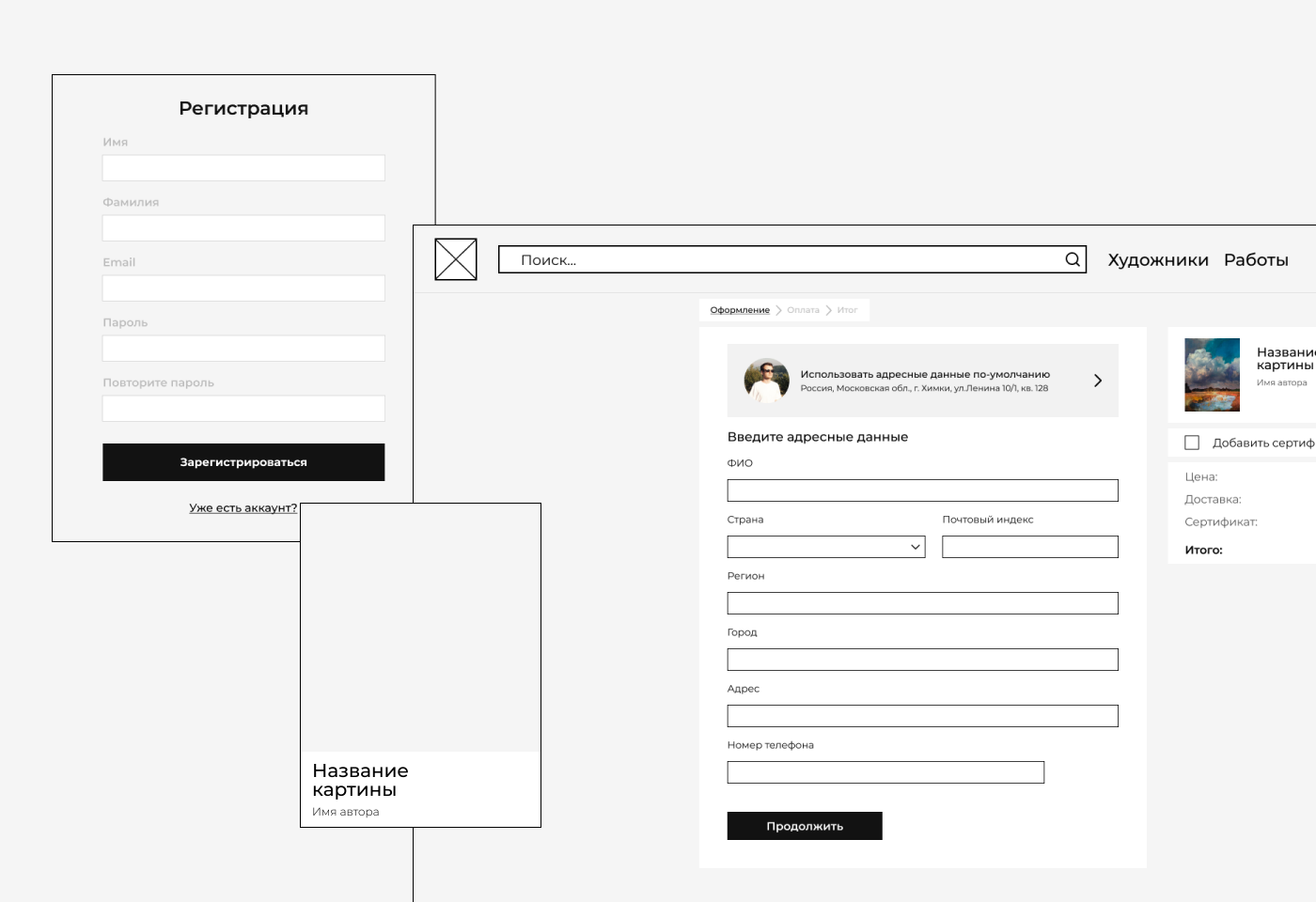This screenshot has height=902, width=1316.
Task: Go to the Итог breadcrumb step
Action: pyautogui.click(x=847, y=310)
